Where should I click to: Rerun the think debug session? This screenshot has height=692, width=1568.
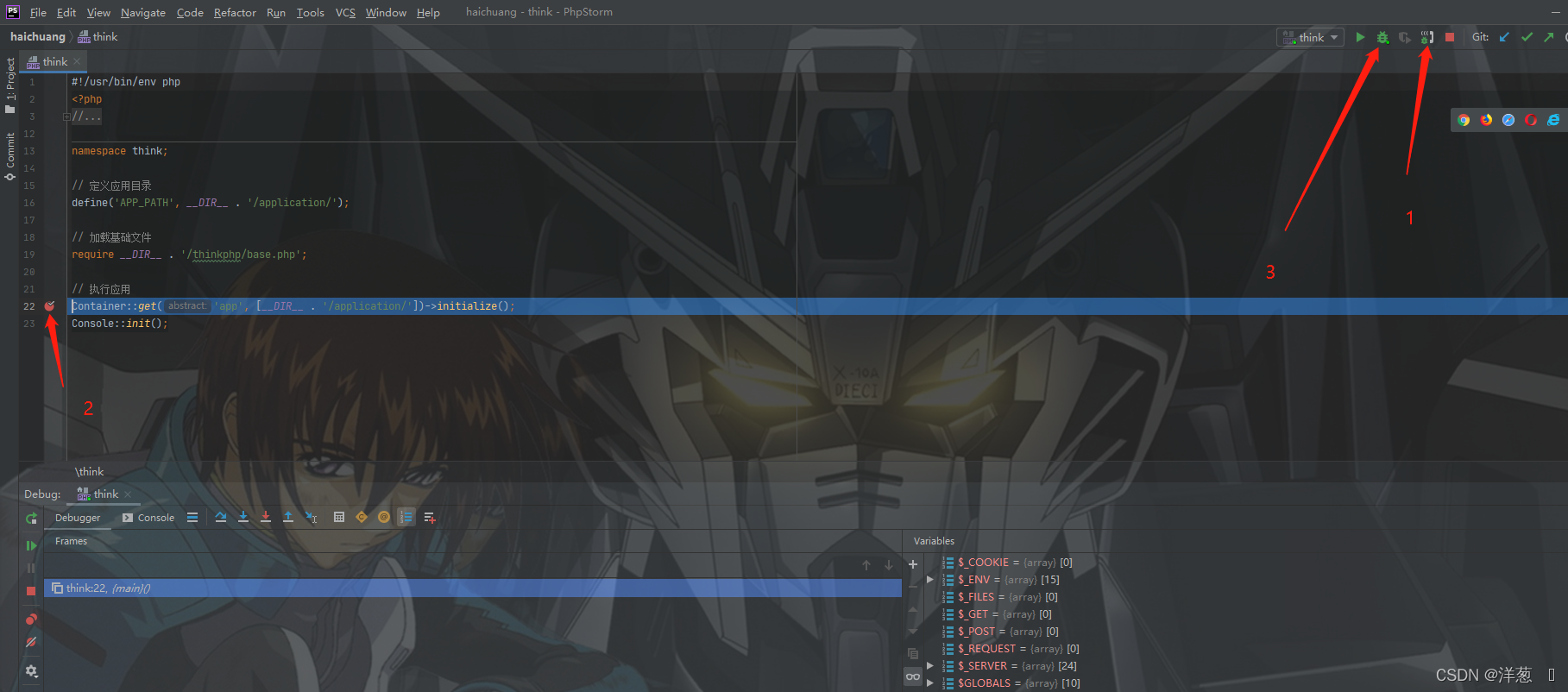coord(31,519)
